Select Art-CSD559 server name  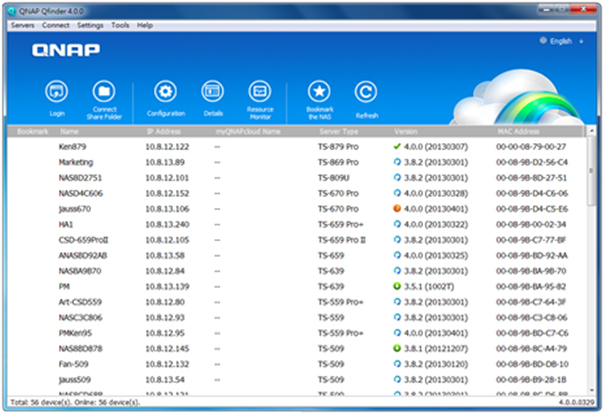pos(80,302)
